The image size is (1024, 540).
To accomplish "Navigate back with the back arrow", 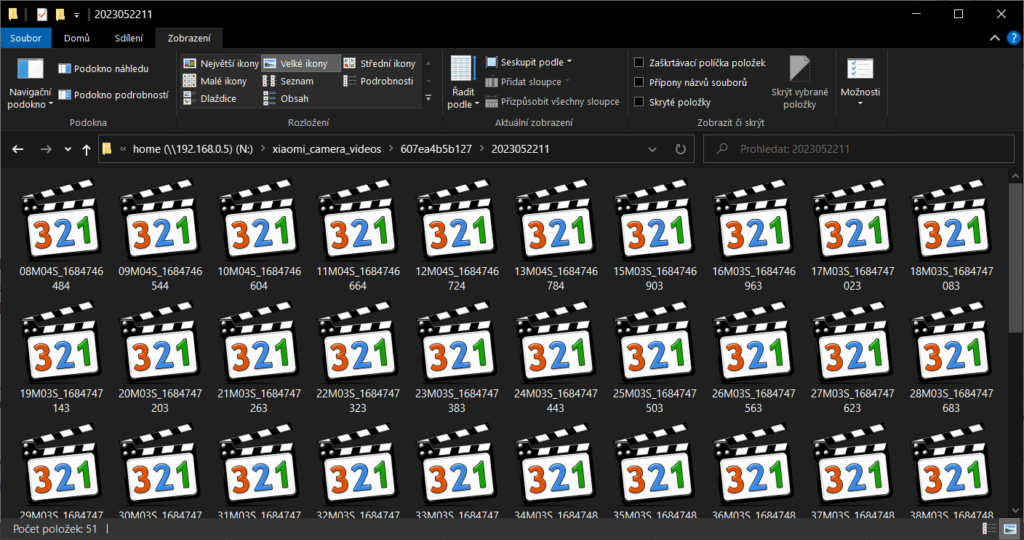I will click(x=17, y=149).
